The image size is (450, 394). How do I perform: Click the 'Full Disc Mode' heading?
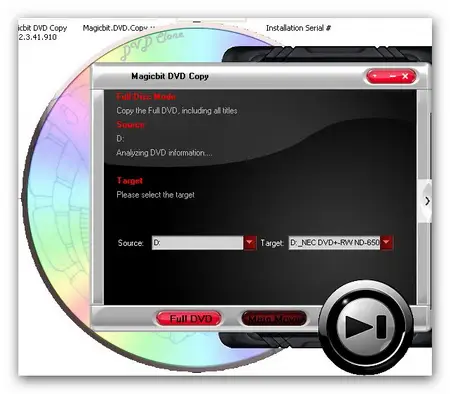[146, 97]
